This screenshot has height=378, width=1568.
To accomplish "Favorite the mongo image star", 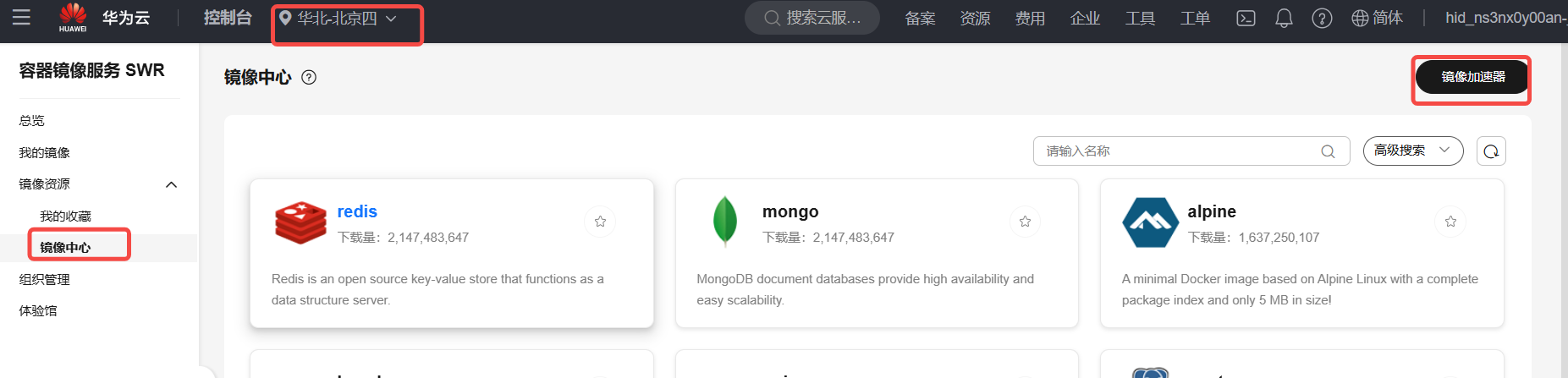I will pos(1025,222).
